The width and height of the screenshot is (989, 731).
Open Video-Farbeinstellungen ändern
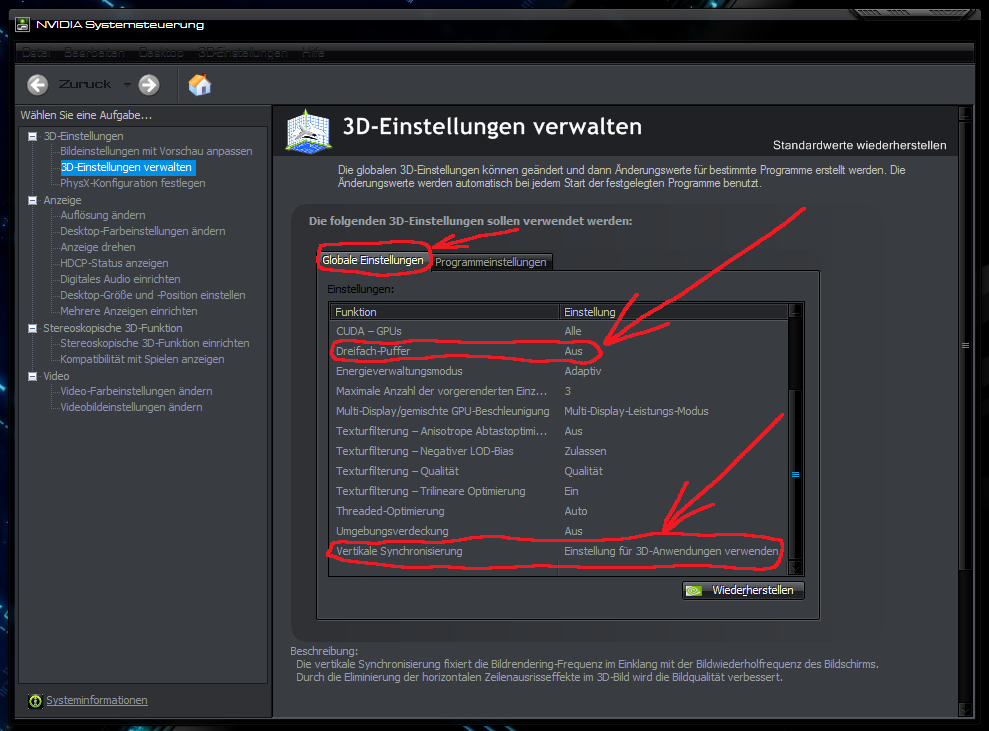tap(136, 391)
